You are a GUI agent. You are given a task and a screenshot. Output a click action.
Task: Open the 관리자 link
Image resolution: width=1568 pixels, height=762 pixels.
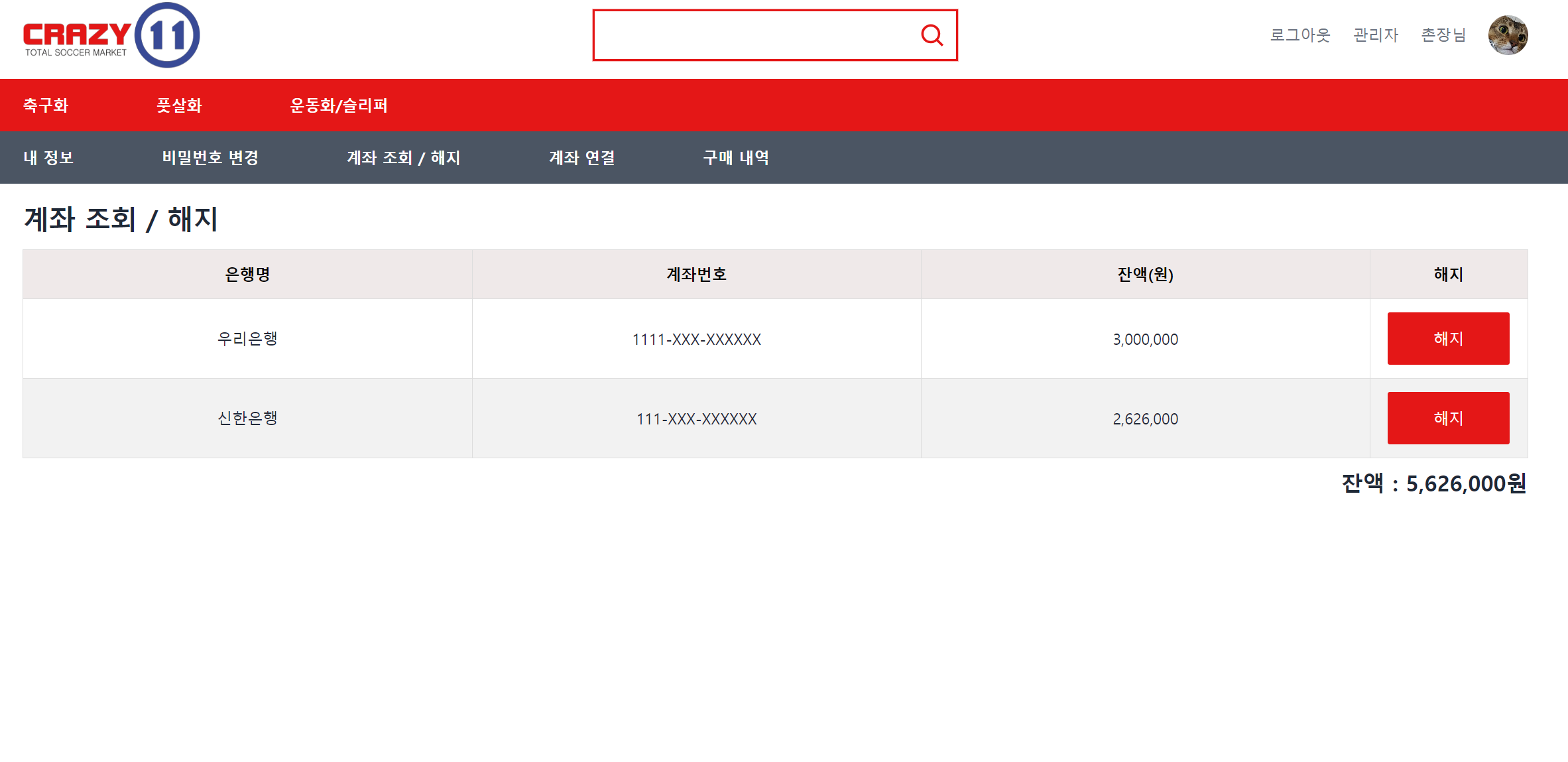[1376, 35]
